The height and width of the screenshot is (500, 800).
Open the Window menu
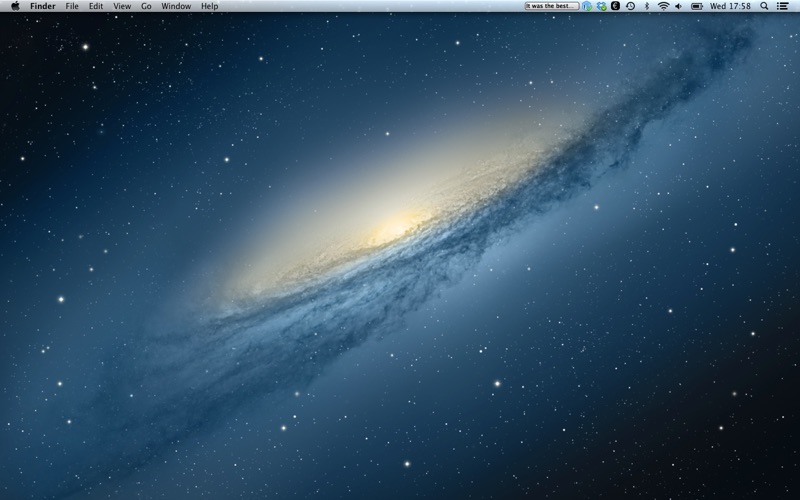click(x=176, y=6)
